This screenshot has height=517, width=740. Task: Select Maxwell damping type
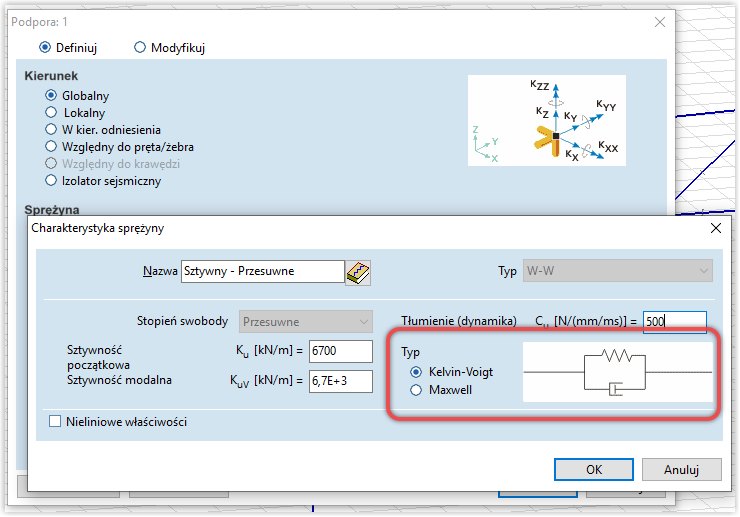click(416, 389)
